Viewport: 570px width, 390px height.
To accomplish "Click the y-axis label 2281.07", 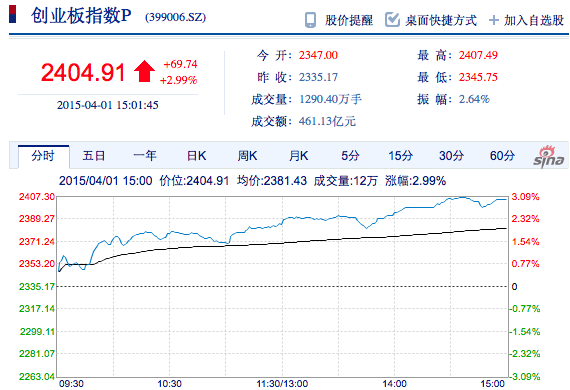I will point(37,354).
